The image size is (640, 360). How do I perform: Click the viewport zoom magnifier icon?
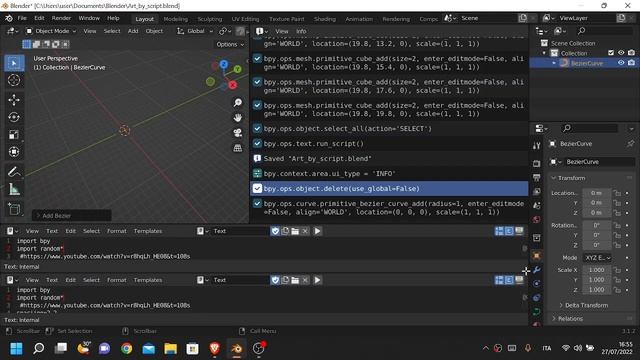click(x=238, y=102)
